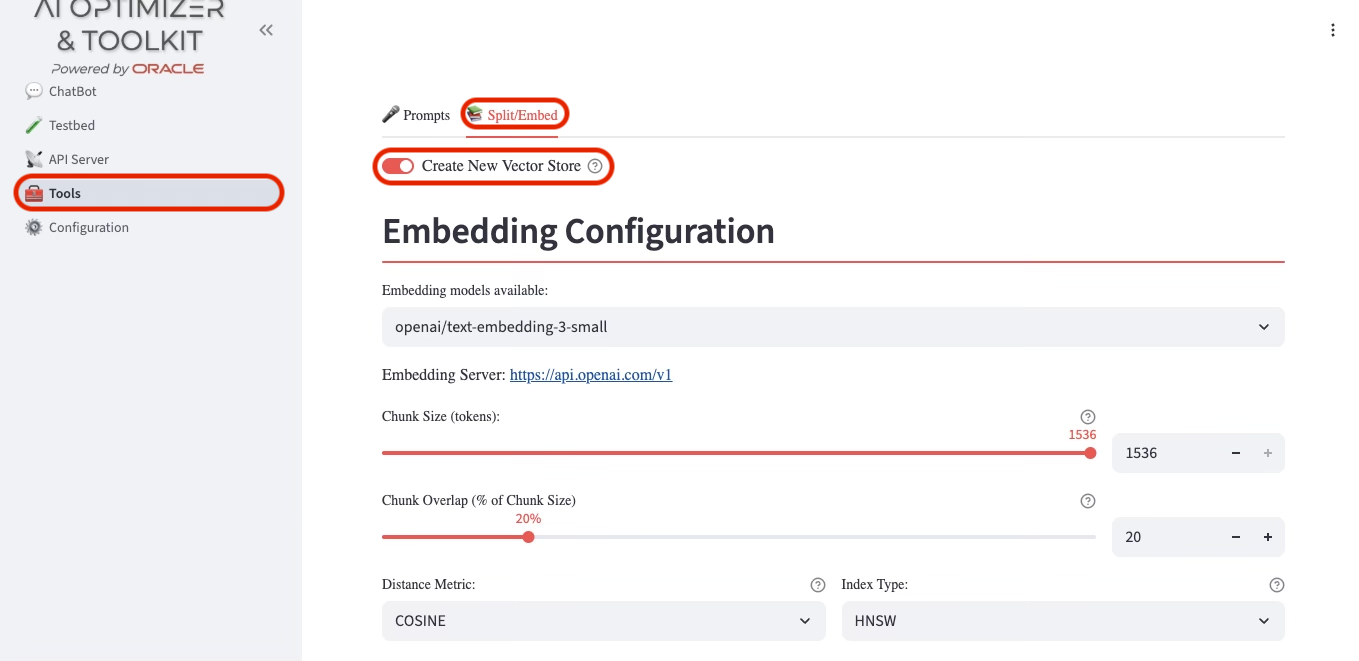Click the Chunk Size help icon
The width and height of the screenshot is (1359, 661).
1088,417
